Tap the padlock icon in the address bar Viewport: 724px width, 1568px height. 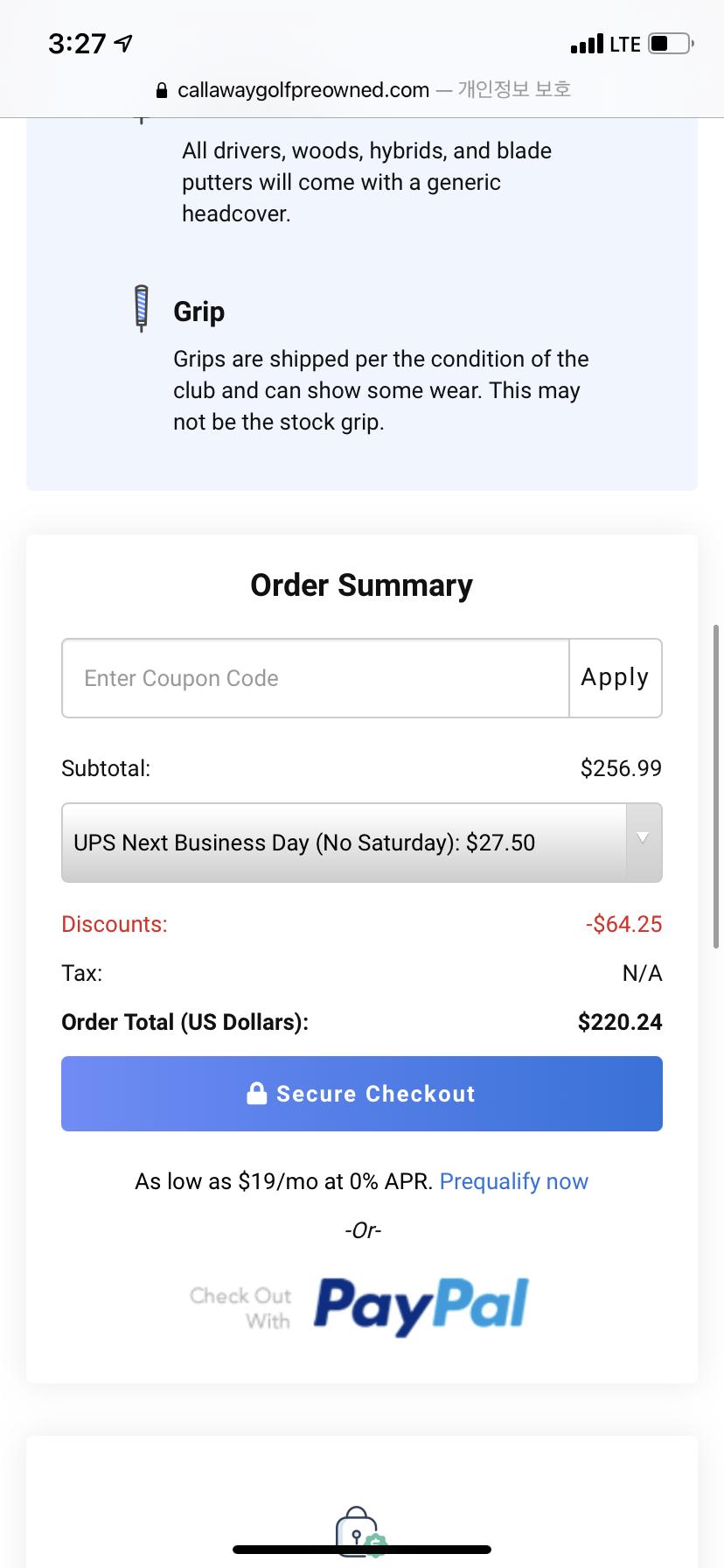(x=161, y=90)
